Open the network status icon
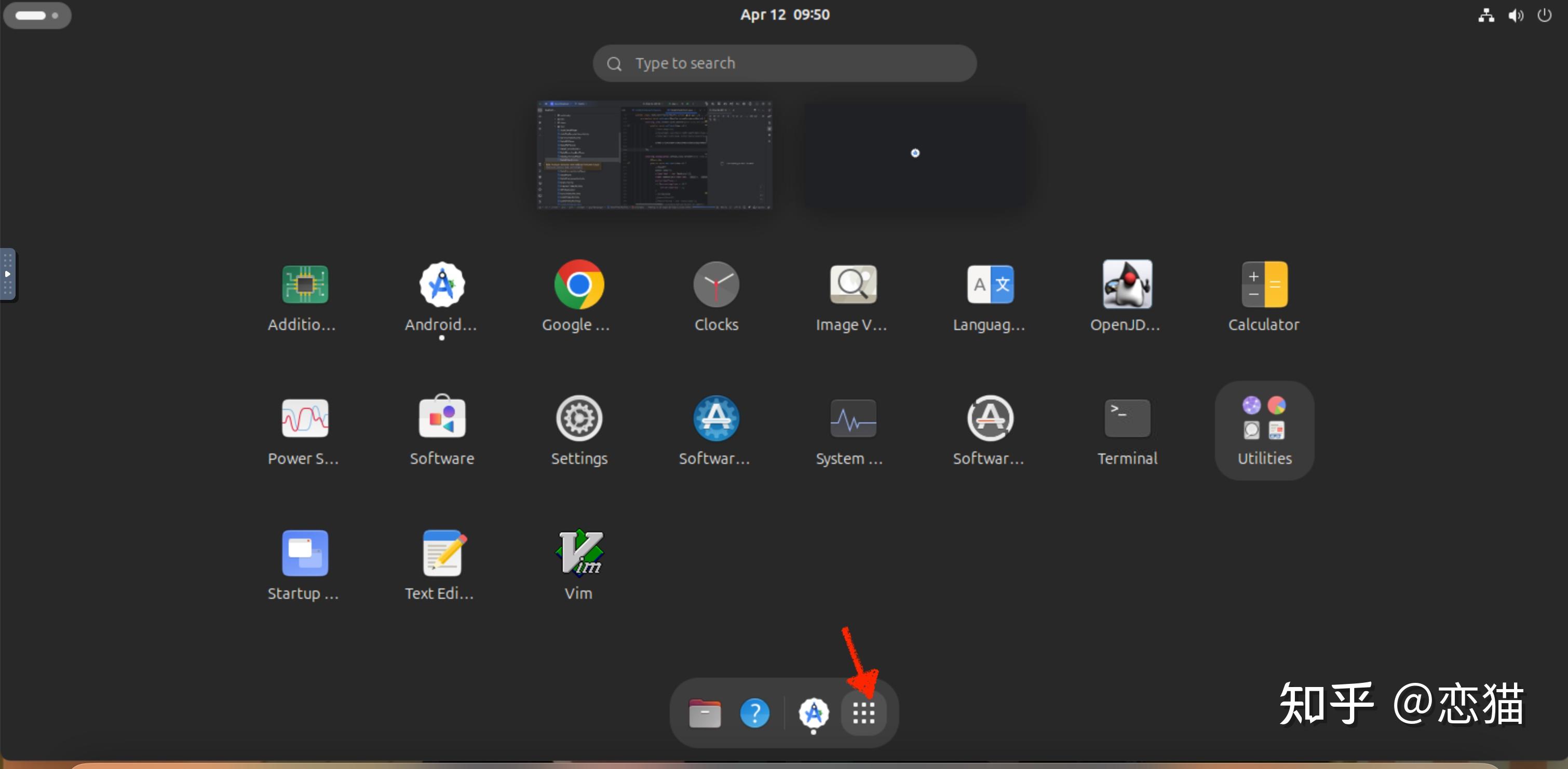 [x=1486, y=15]
